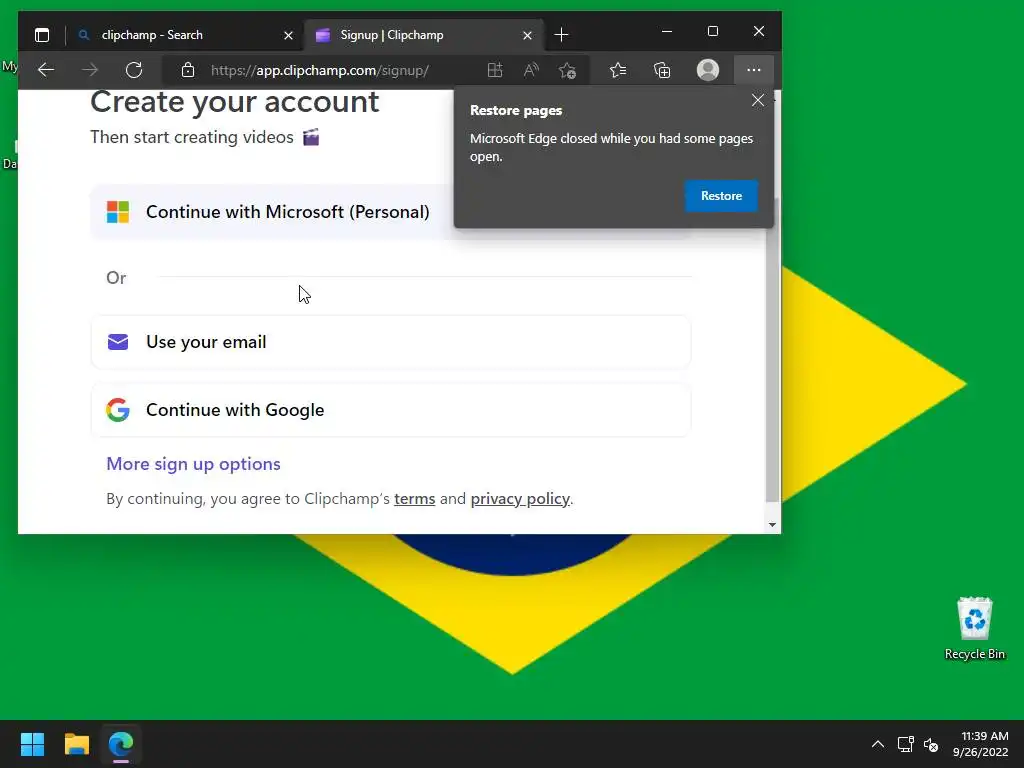Open the clock and date flyout
1024x768 pixels.
(981, 744)
